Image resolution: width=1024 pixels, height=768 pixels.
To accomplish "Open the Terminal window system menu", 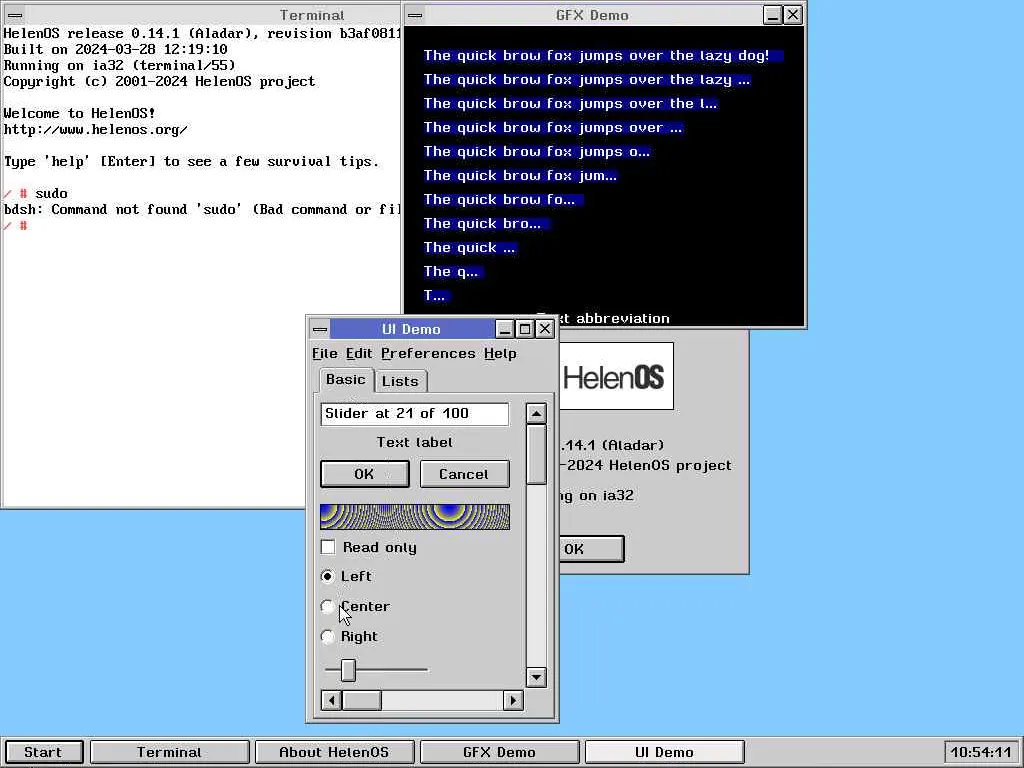I will [x=14, y=15].
